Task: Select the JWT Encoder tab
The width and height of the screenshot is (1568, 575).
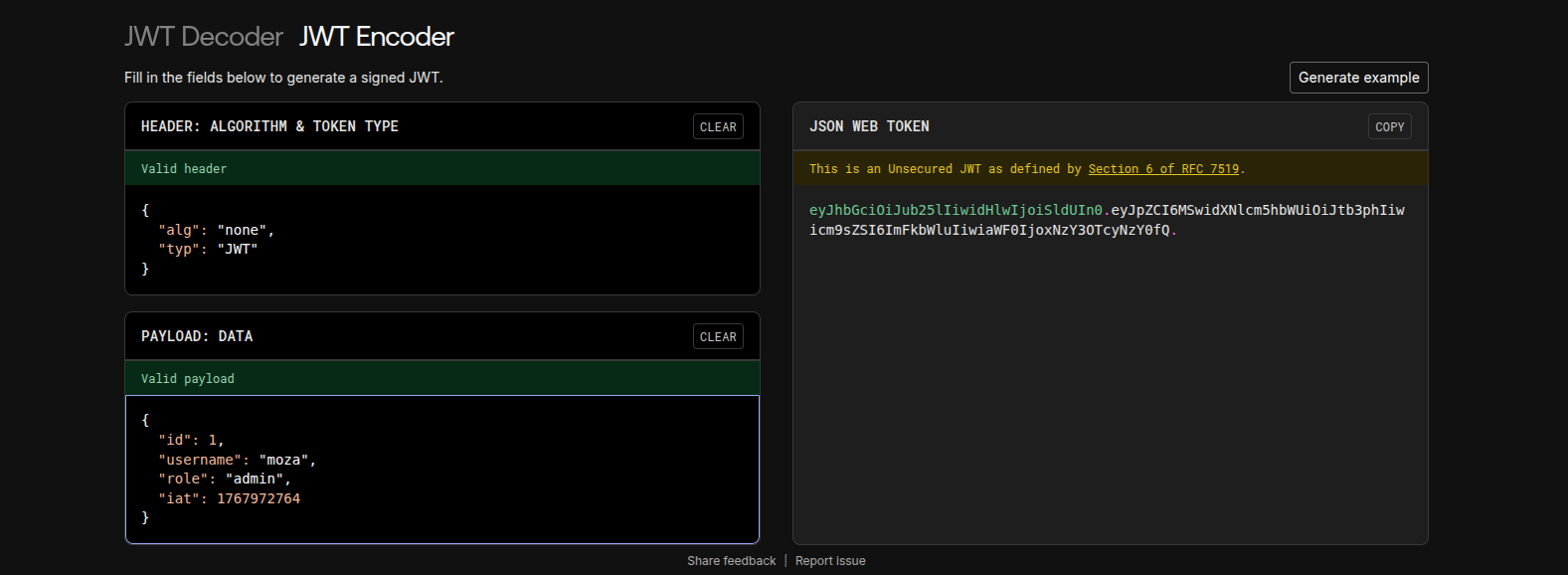Action: point(376,37)
